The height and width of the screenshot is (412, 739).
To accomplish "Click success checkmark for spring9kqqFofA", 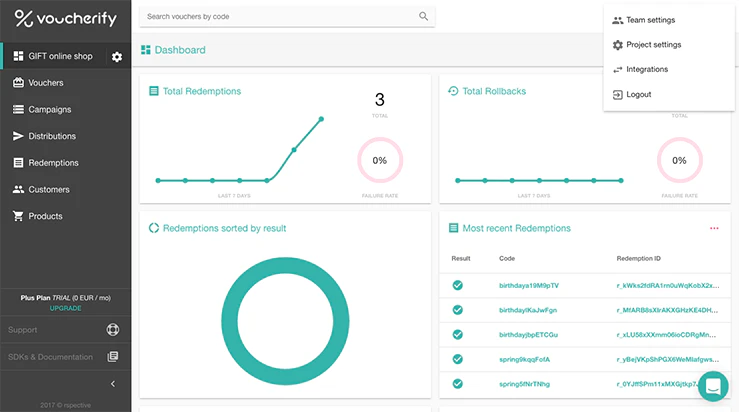I will tap(458, 359).
